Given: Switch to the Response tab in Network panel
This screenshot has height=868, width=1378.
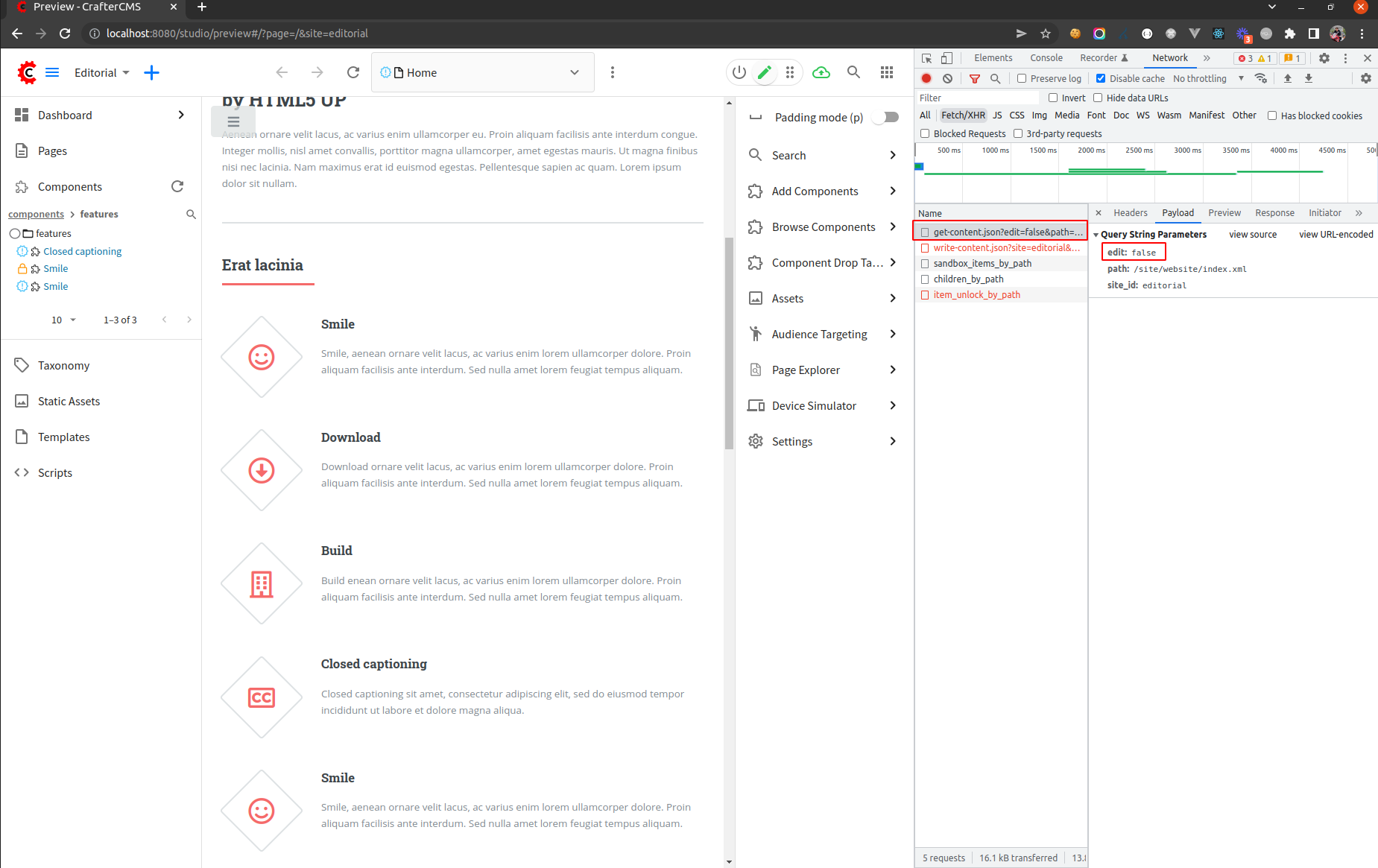Looking at the screenshot, I should 1274,212.
